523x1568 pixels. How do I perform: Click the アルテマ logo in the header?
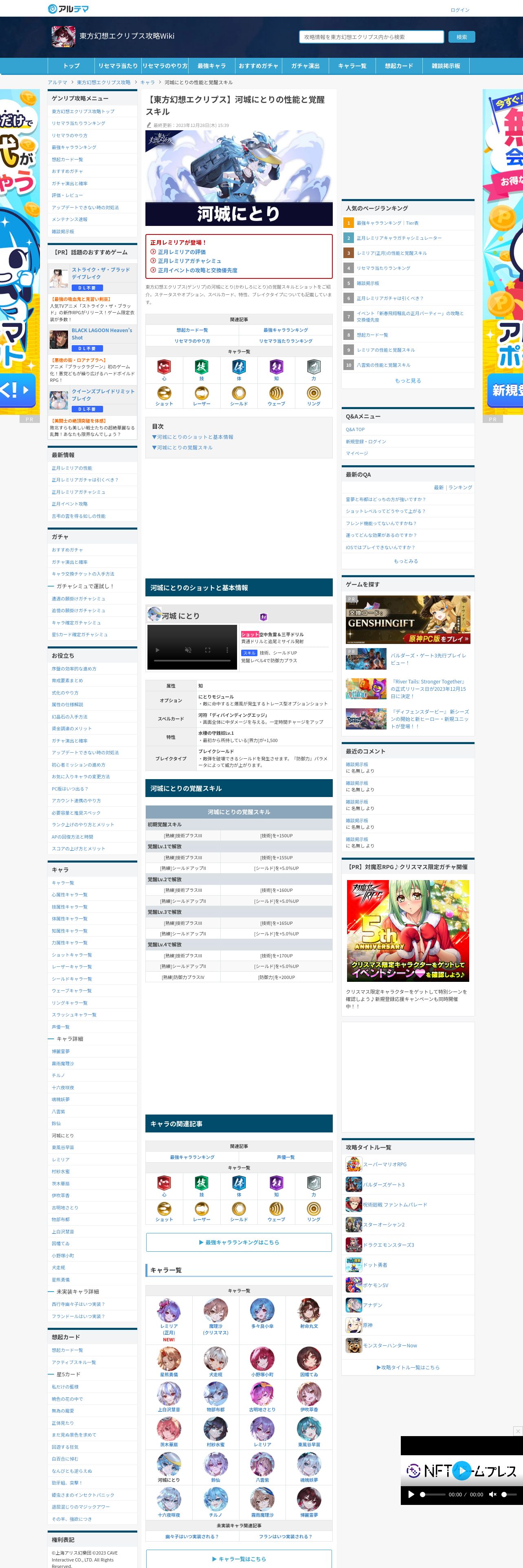pyautogui.click(x=68, y=9)
